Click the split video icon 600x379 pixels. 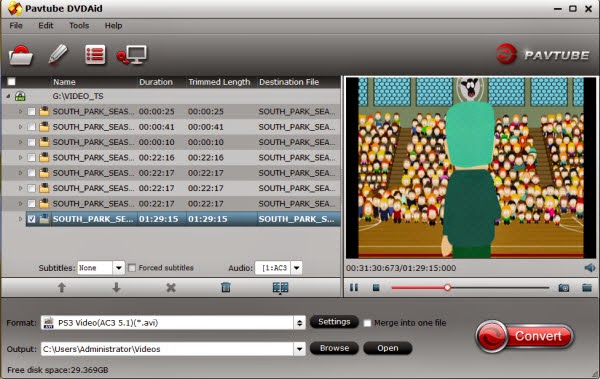(x=280, y=288)
